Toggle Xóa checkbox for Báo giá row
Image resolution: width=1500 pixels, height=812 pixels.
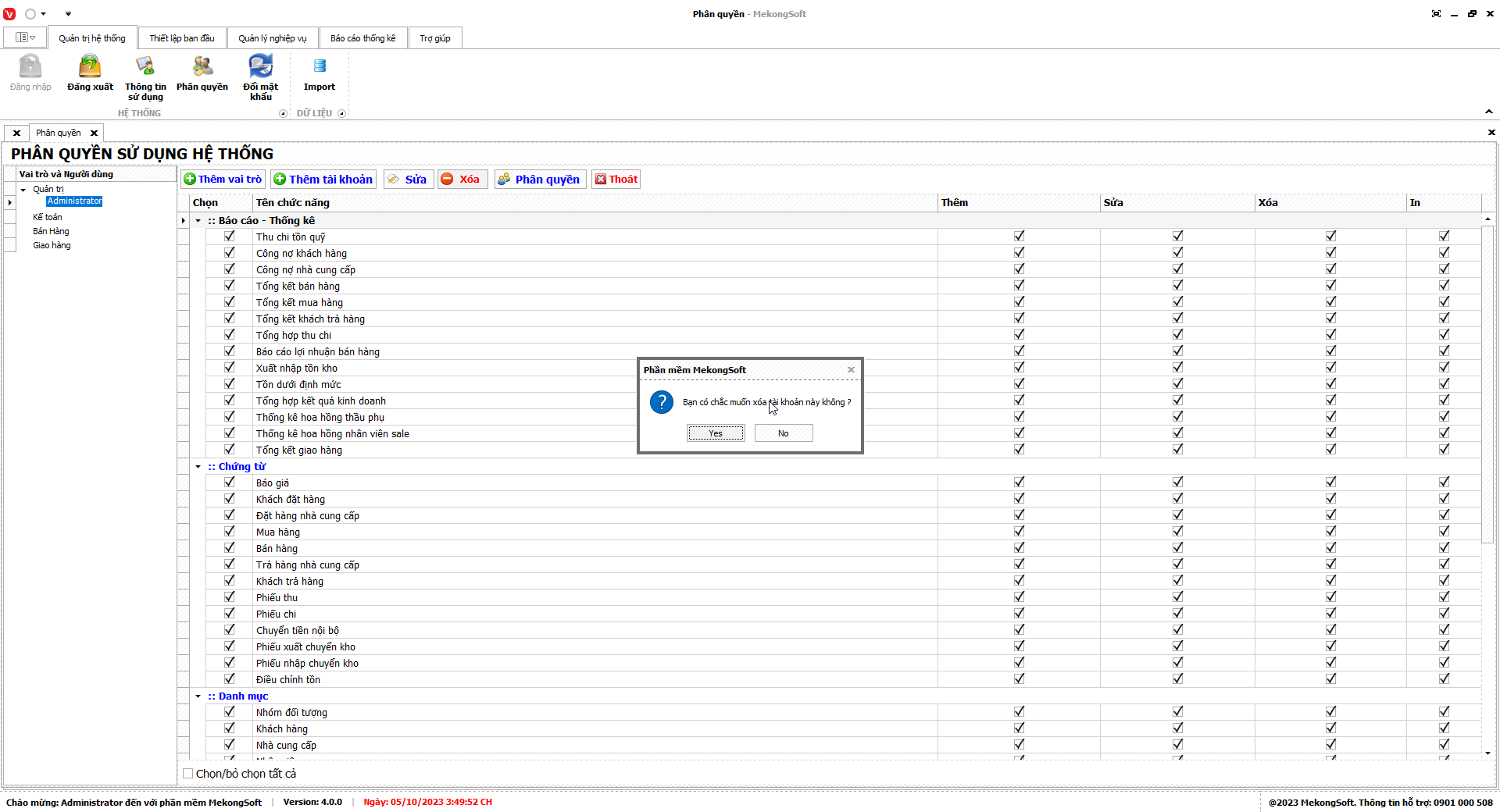coord(1331,482)
